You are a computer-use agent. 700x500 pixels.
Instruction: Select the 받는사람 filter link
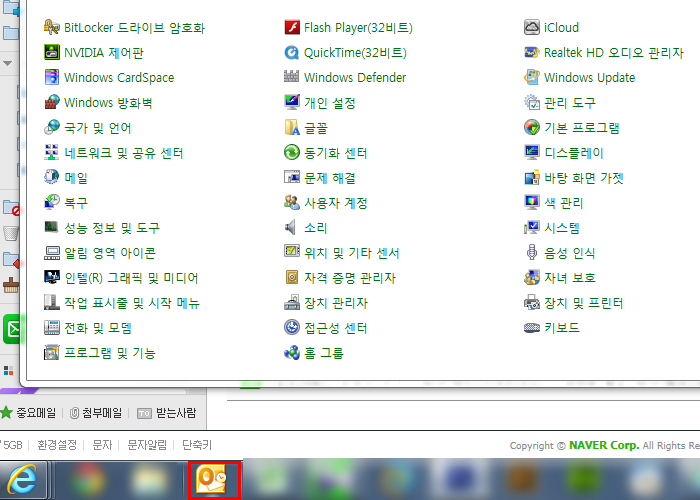[x=176, y=412]
